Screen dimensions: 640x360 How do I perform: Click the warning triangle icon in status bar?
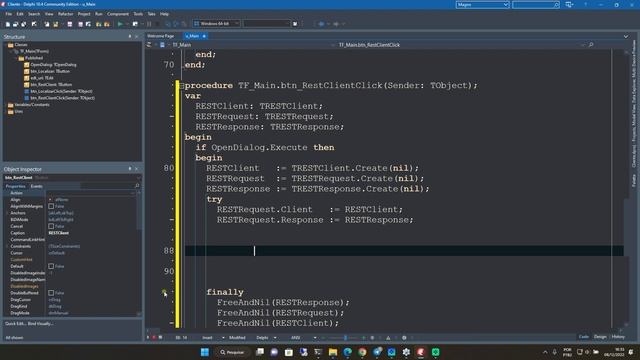(388, 338)
